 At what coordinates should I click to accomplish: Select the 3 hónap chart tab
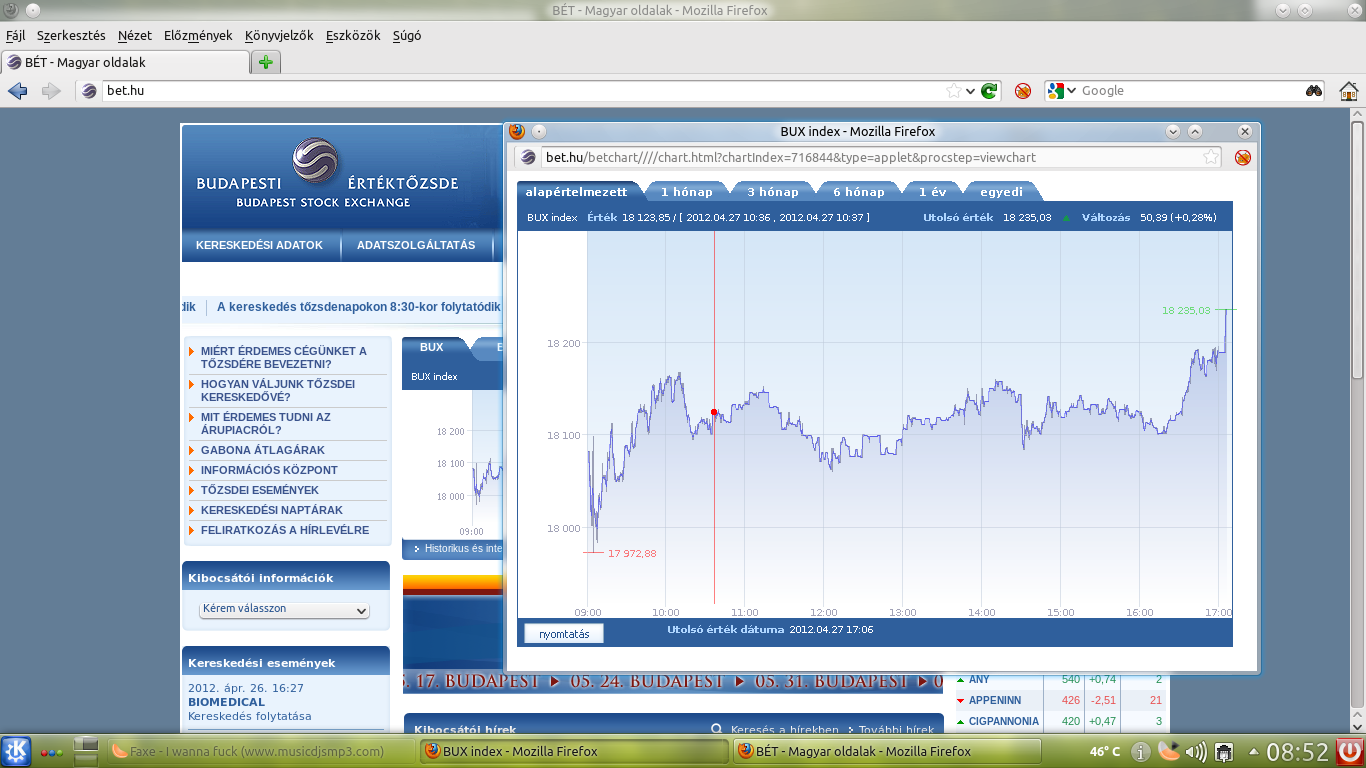773,192
